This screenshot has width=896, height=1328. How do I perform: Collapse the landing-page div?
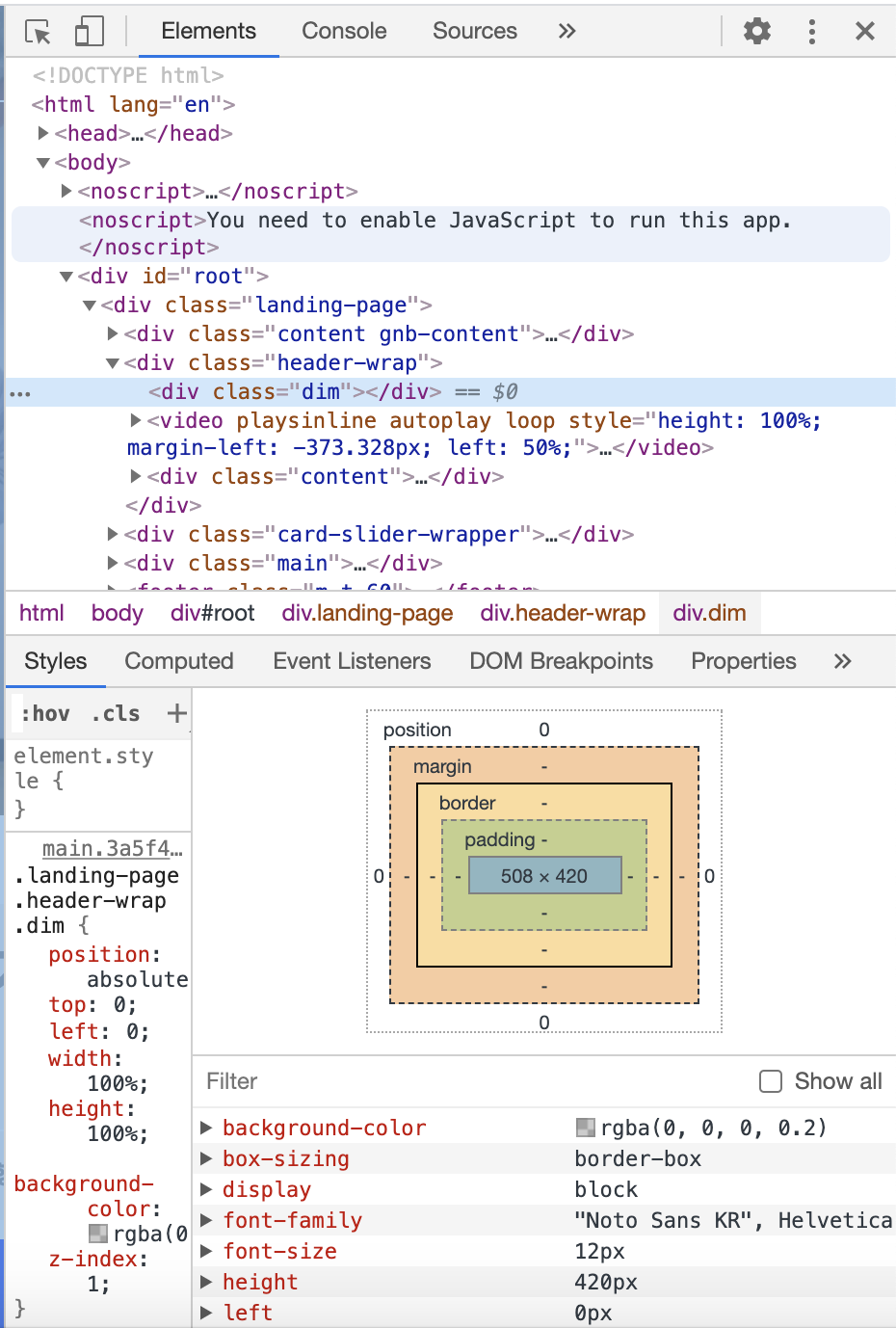[x=90, y=305]
